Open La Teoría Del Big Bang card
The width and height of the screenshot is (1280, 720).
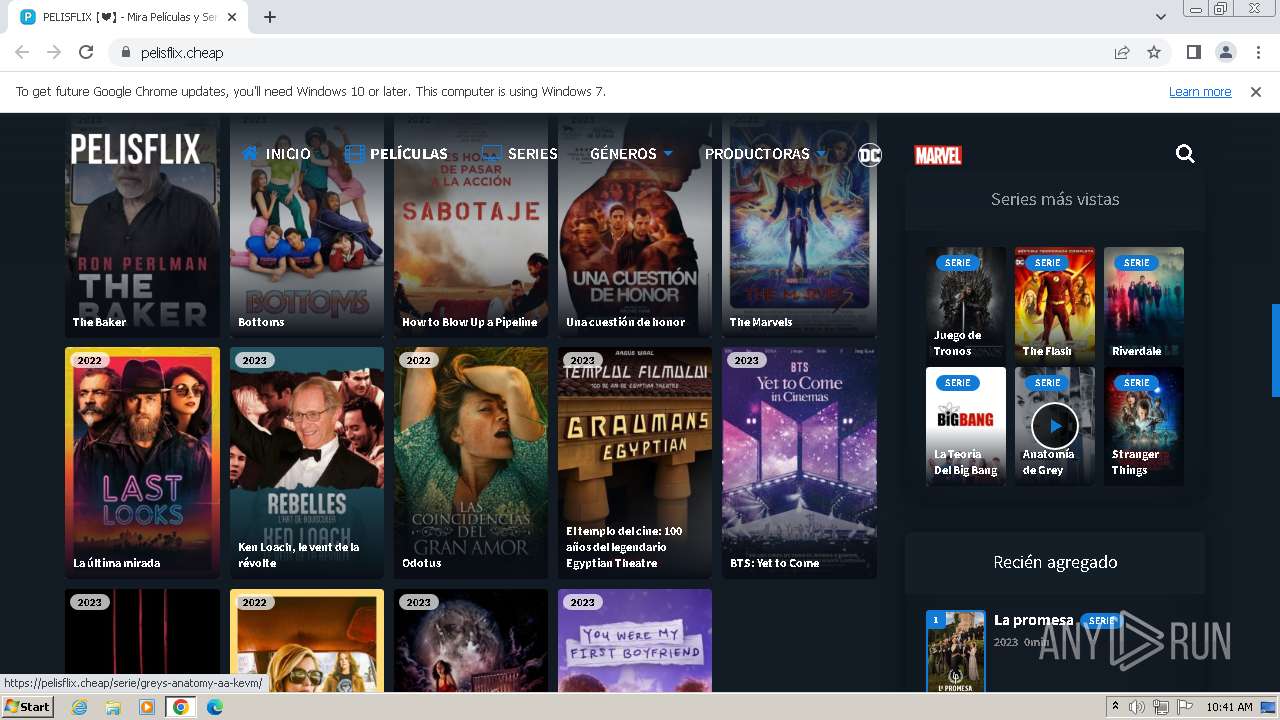point(966,426)
